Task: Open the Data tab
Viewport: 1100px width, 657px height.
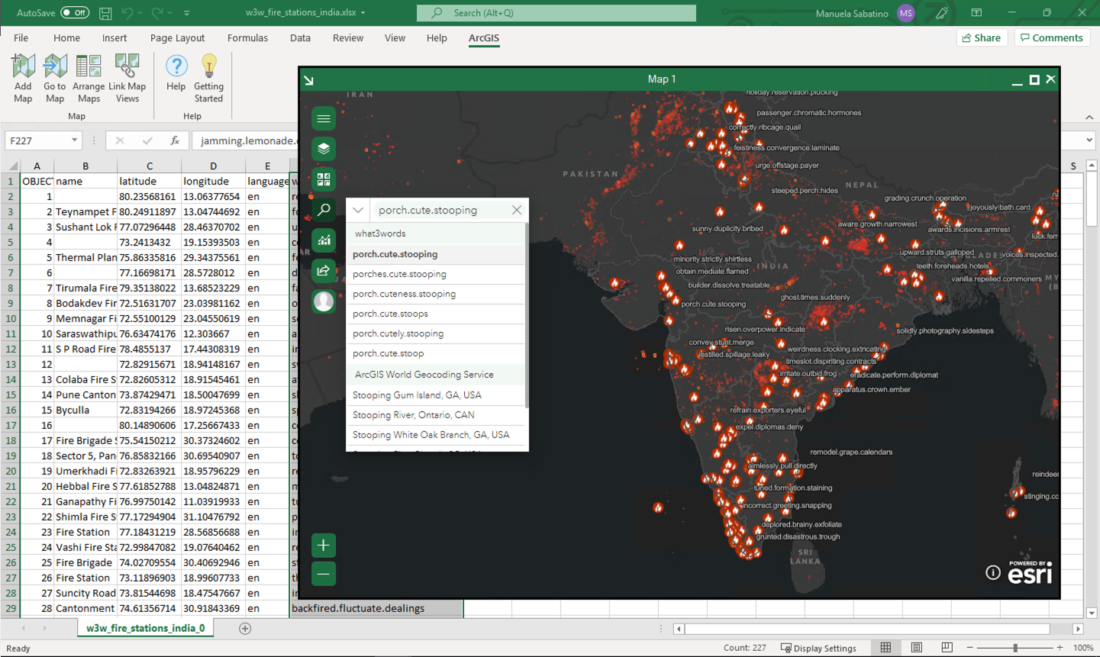Action: 300,38
